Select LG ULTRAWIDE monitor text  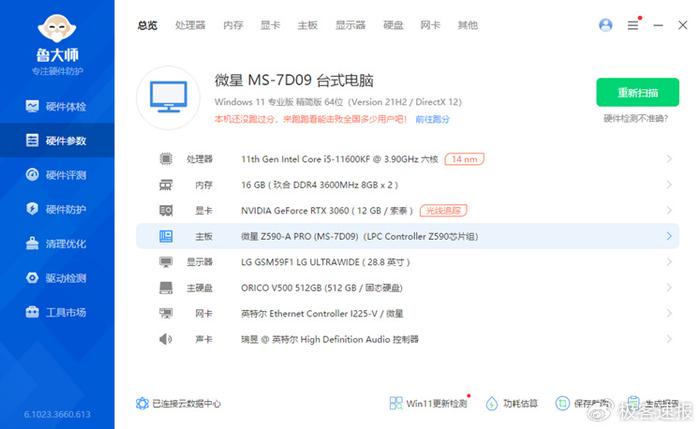coord(325,262)
